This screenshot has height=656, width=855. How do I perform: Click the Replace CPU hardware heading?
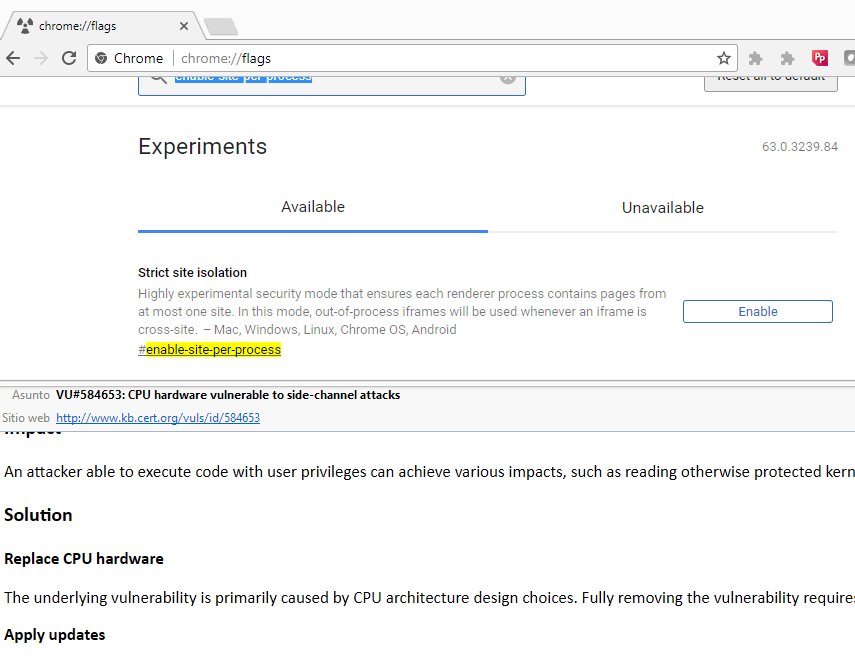coord(84,559)
